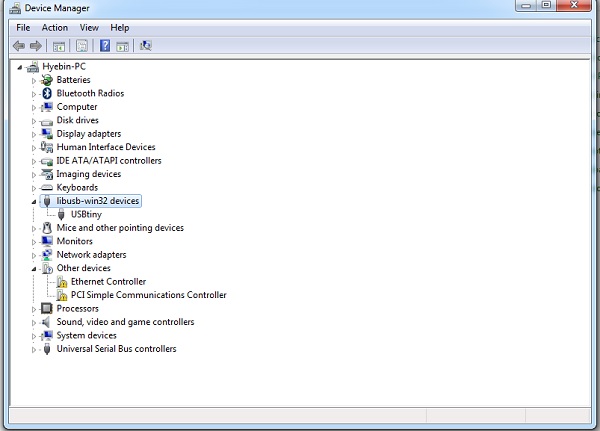The width and height of the screenshot is (600, 431).
Task: Select the Network adapters label
Action: pyautogui.click(x=91, y=255)
